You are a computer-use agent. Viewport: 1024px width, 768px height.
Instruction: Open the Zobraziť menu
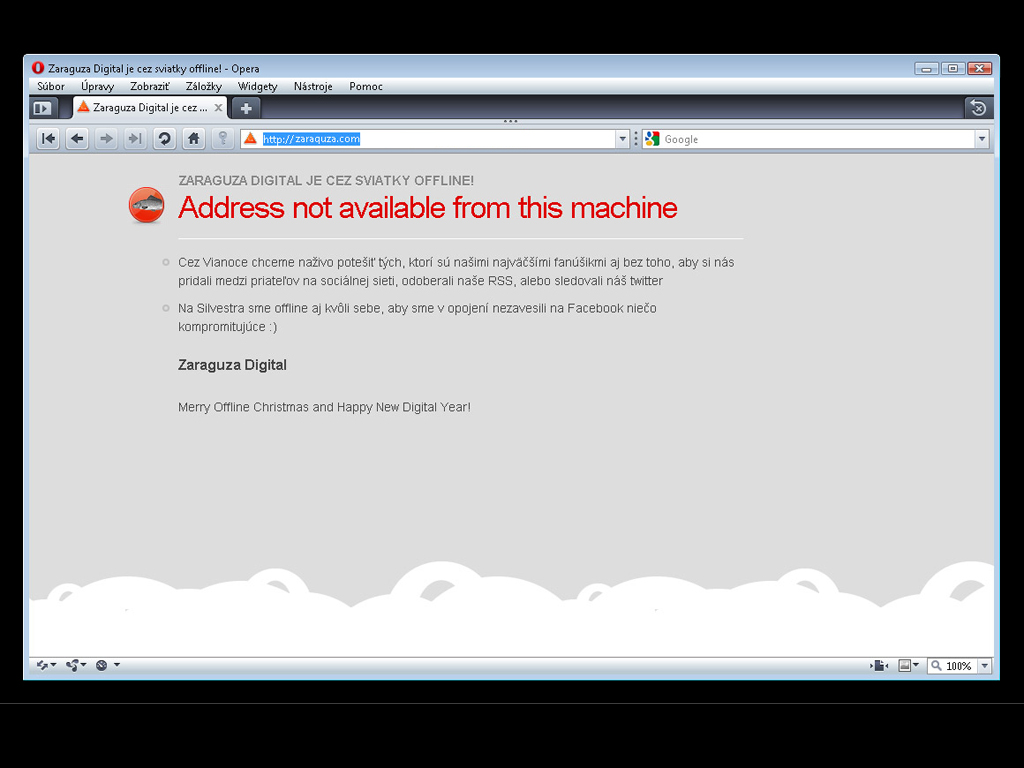coord(150,86)
